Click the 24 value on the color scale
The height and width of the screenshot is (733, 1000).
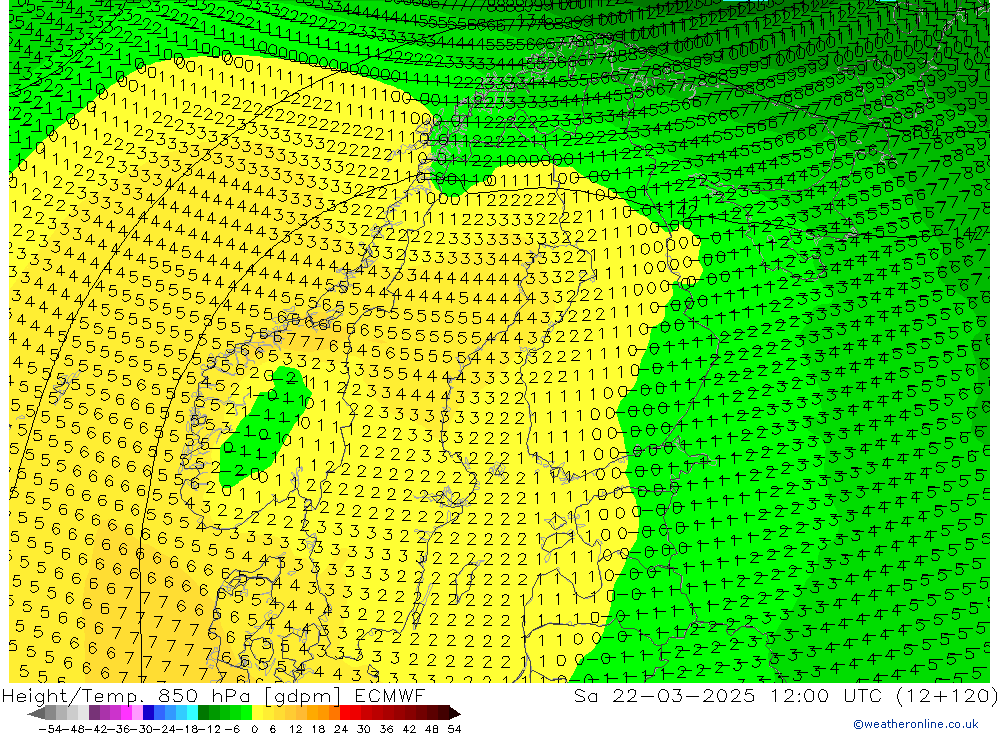(x=341, y=729)
